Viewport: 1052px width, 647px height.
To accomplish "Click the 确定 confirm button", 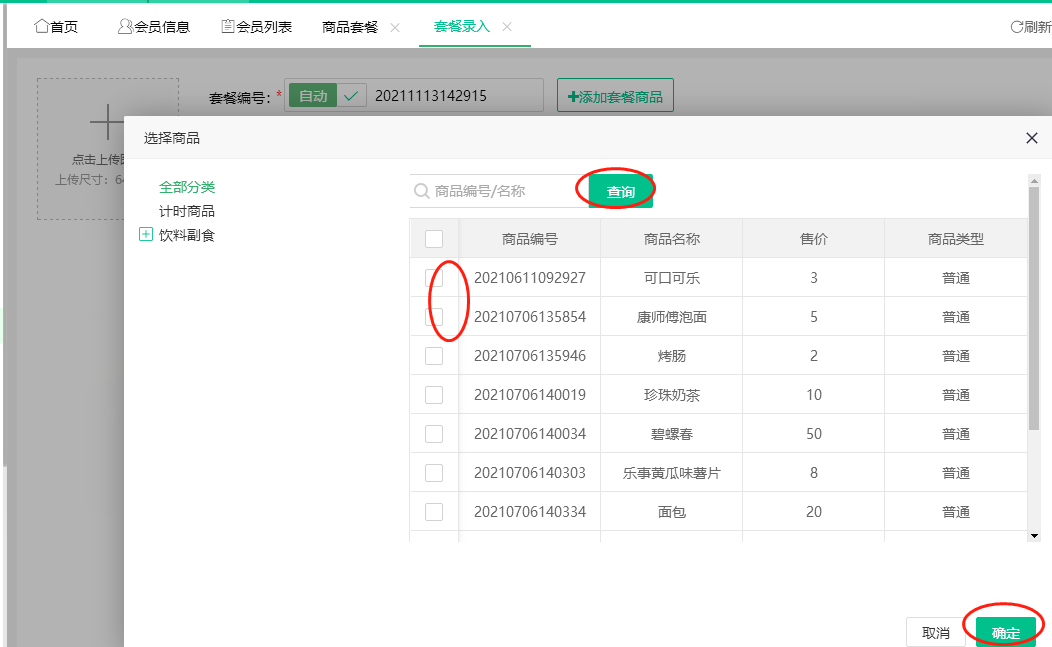I will coord(1004,631).
